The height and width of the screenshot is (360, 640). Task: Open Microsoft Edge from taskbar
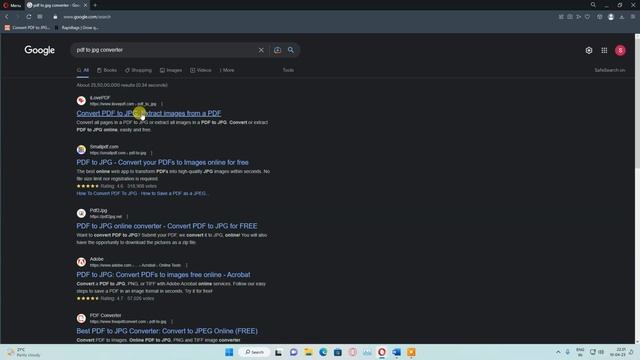323,352
